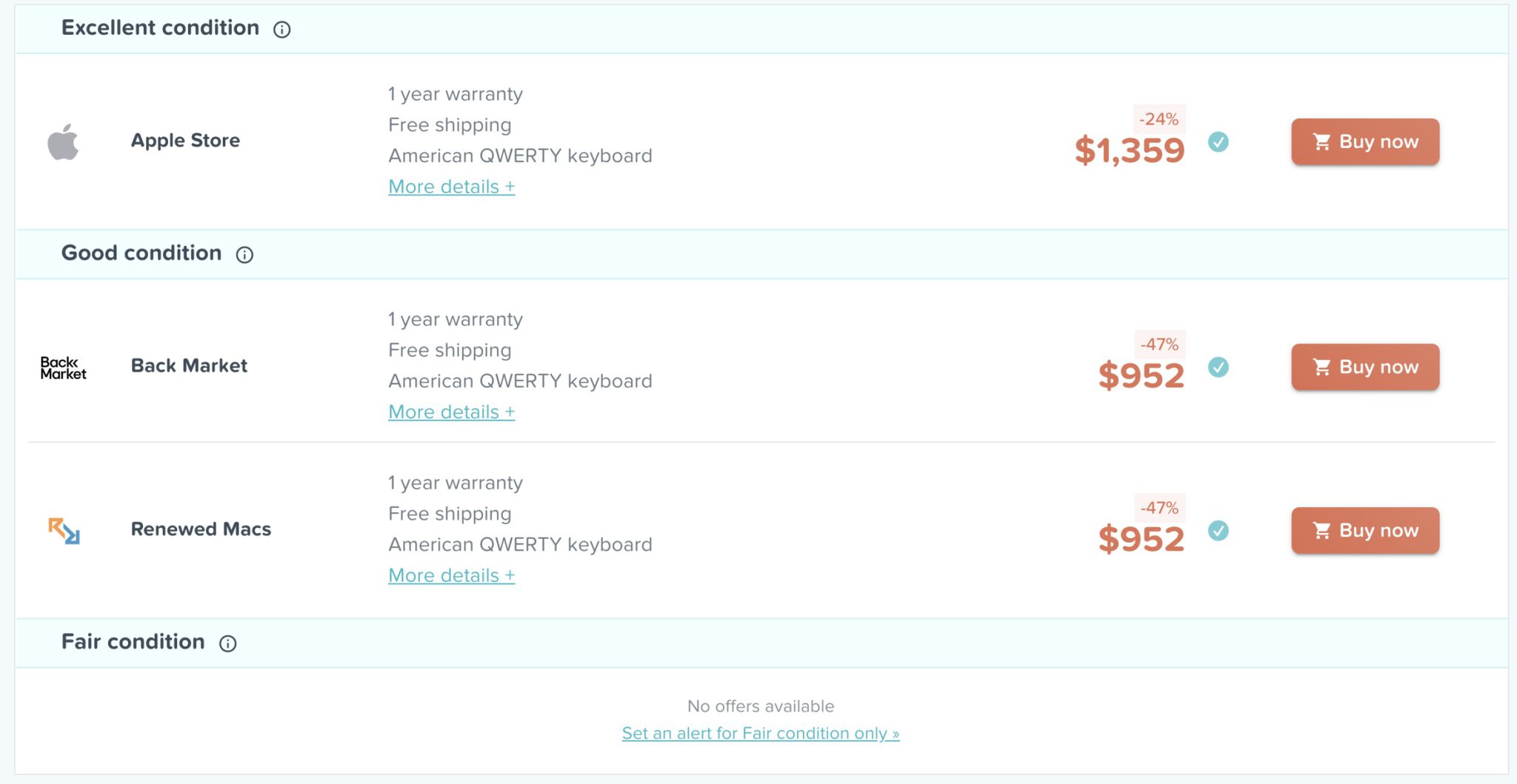Open the Fair condition info icon
The image size is (1517, 784).
click(228, 643)
